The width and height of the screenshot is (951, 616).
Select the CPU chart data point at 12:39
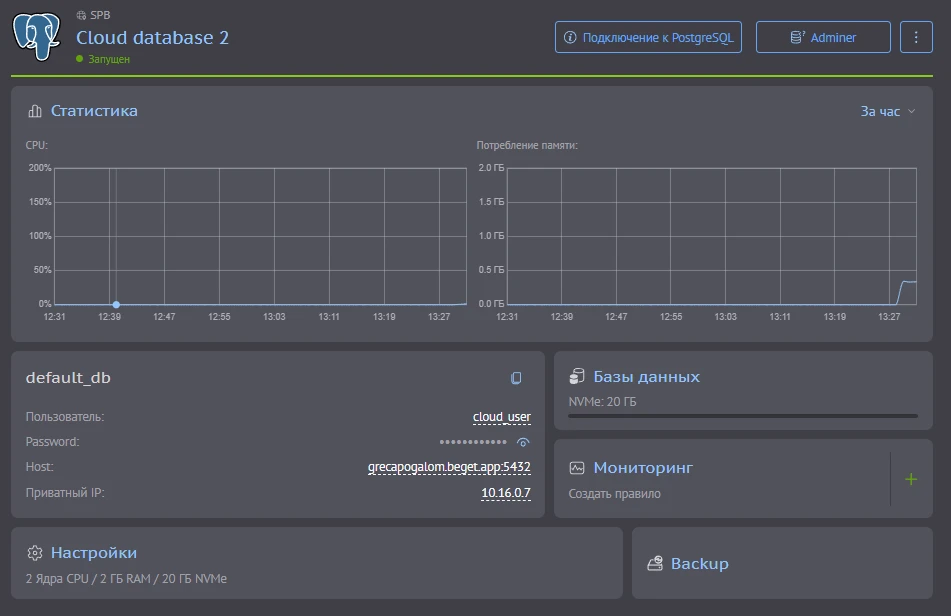(116, 304)
